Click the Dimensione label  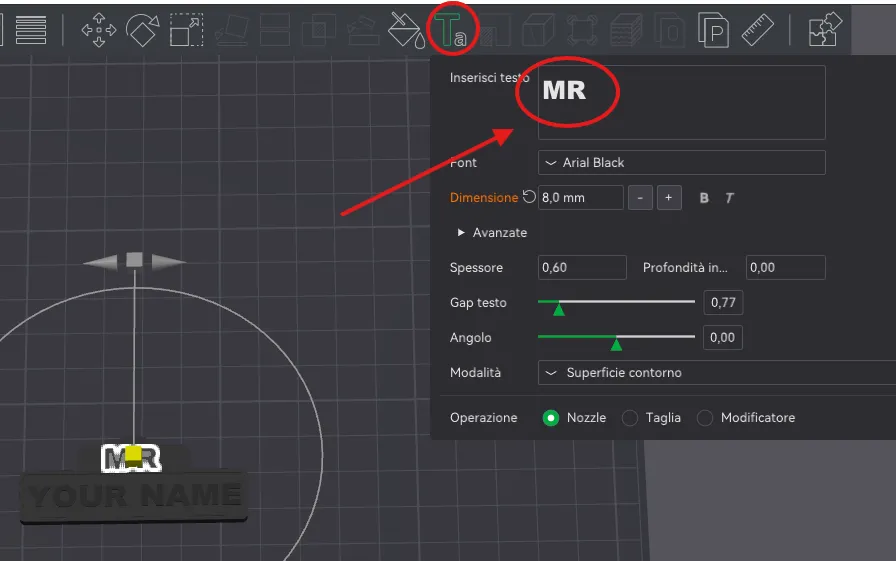pos(484,198)
